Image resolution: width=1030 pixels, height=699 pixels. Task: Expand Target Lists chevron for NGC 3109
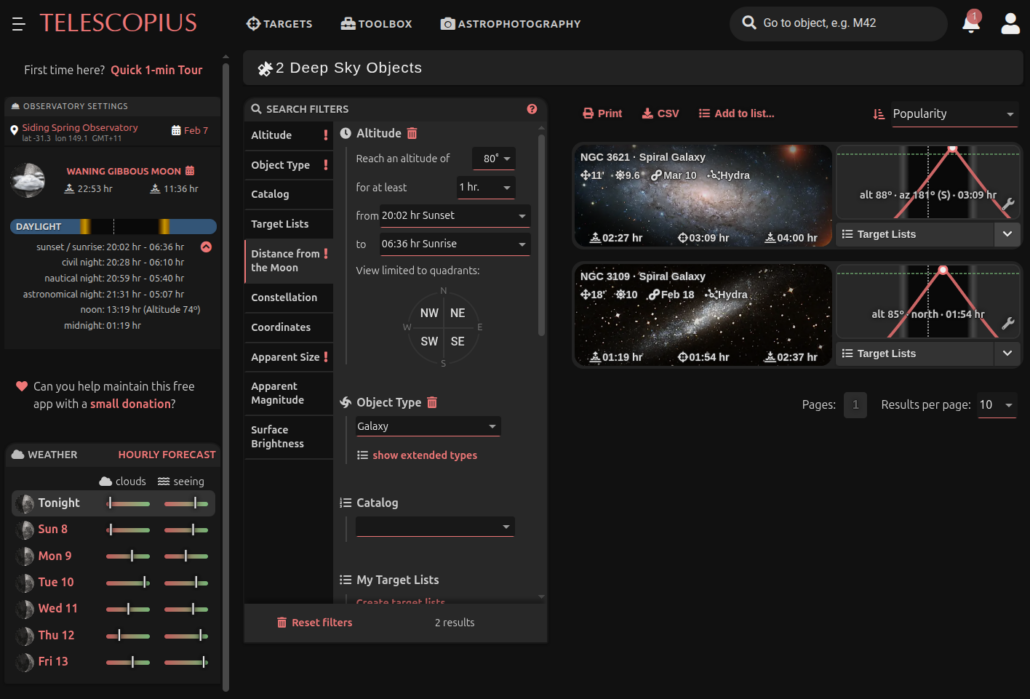pyautogui.click(x=1007, y=353)
